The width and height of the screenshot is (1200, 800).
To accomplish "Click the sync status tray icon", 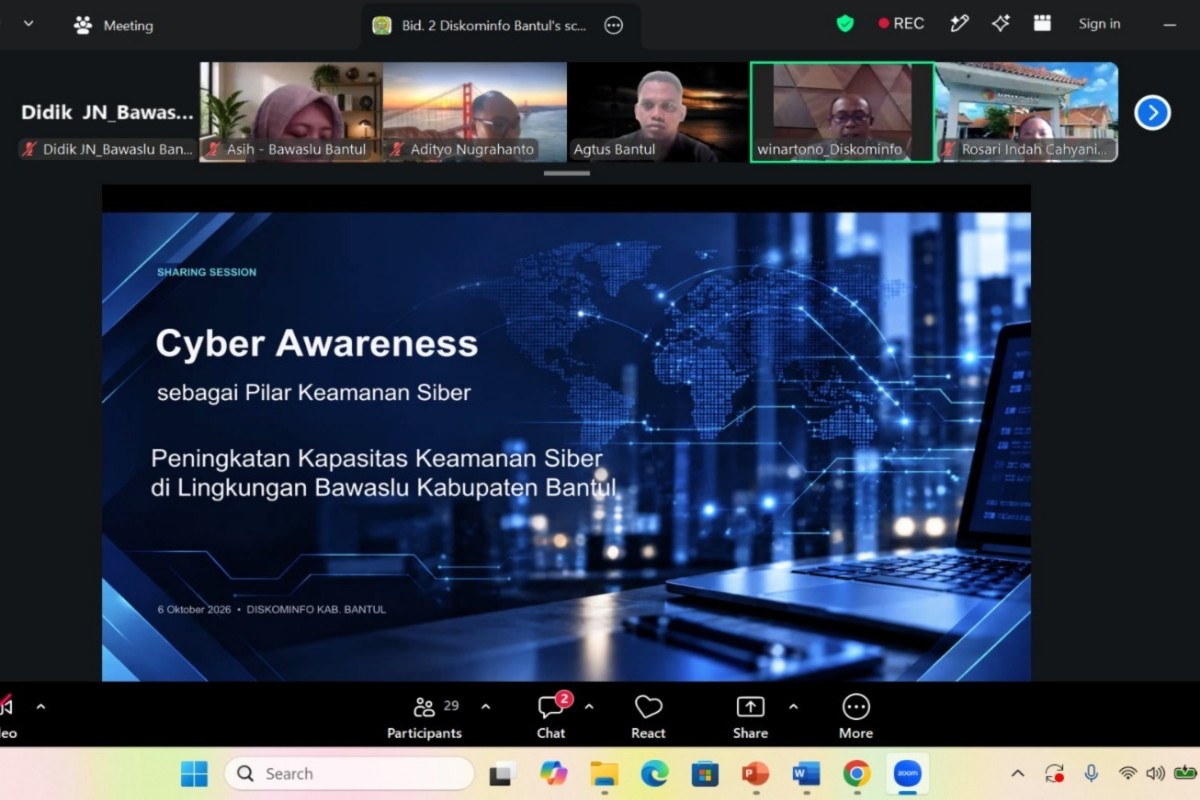I will (x=1054, y=773).
